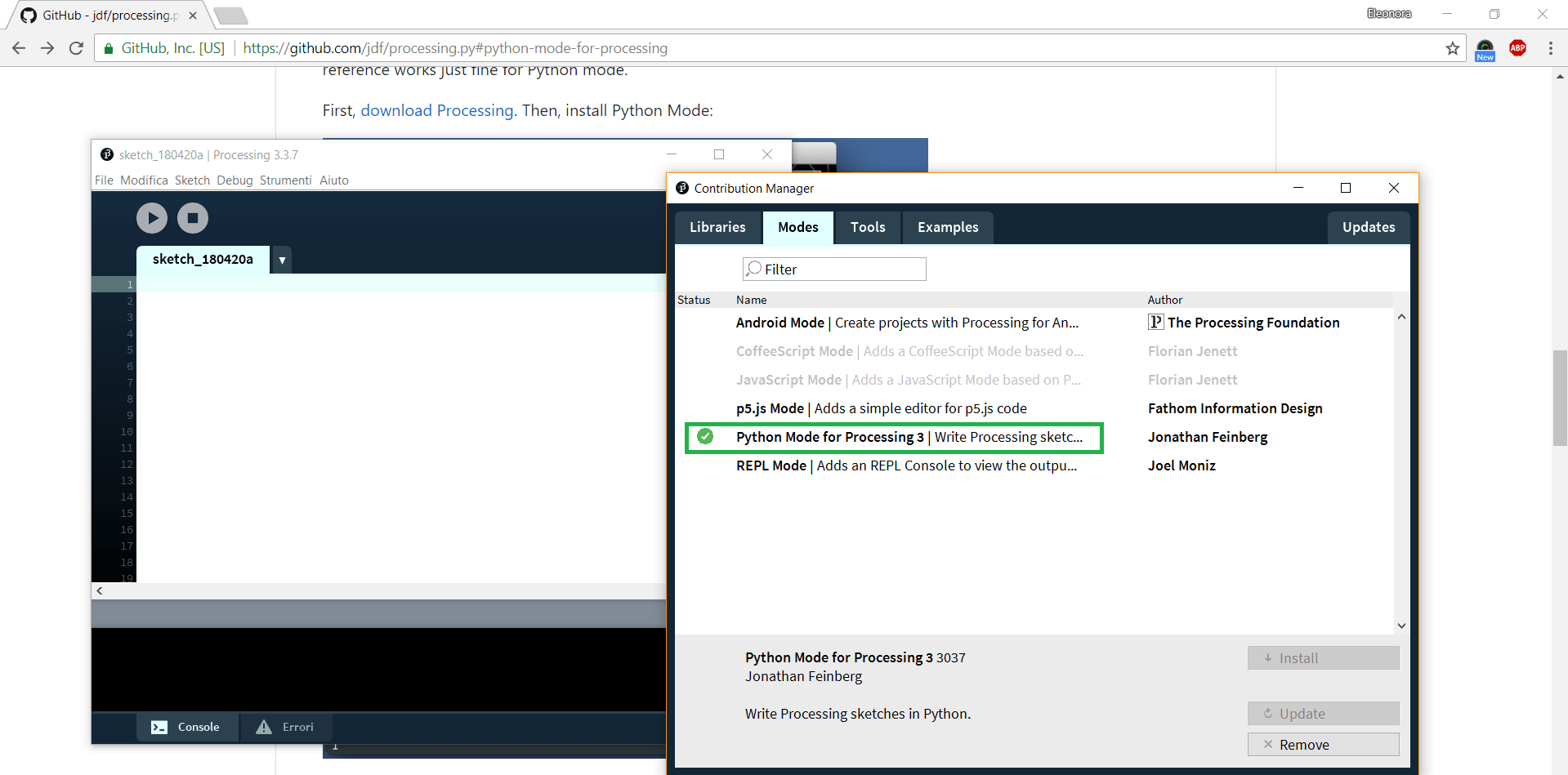The width and height of the screenshot is (1568, 775).
Task: Stop the sketch with the stop button
Action: click(193, 218)
